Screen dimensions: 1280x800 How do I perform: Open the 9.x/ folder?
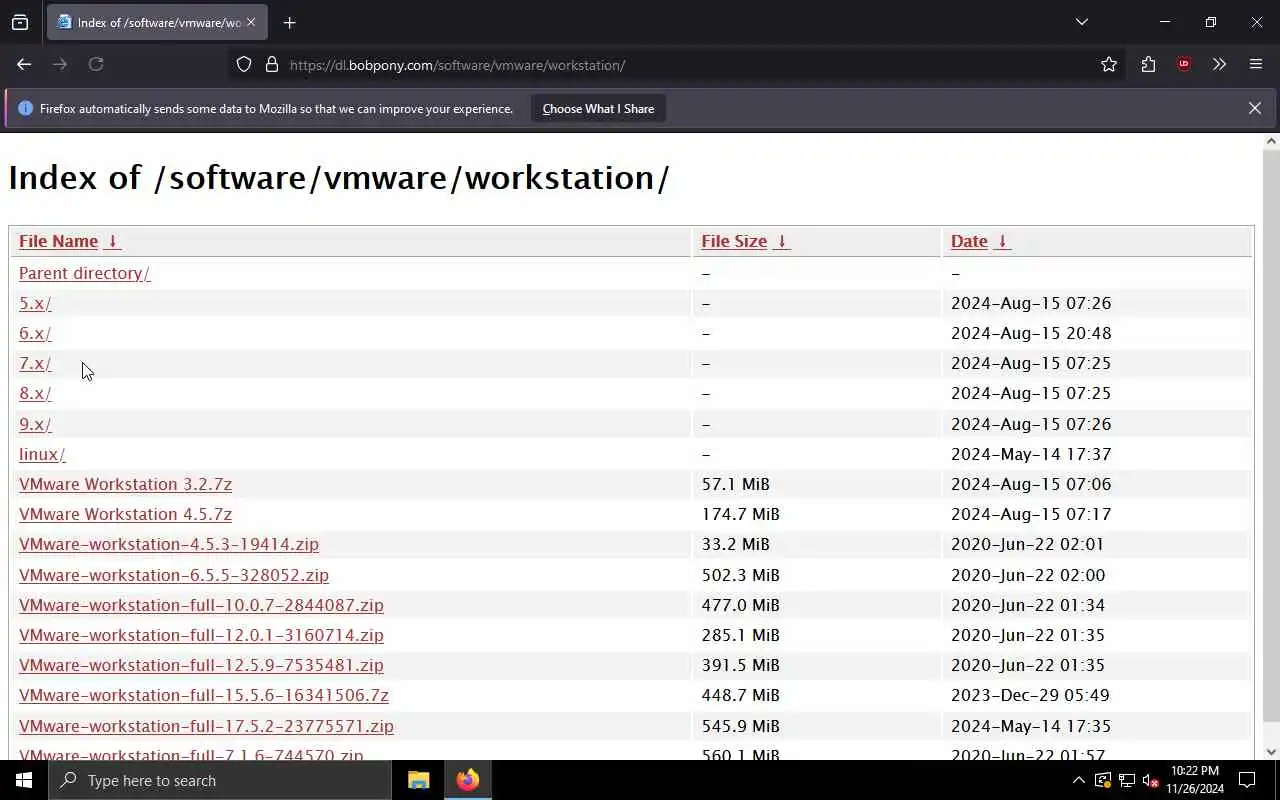point(35,424)
